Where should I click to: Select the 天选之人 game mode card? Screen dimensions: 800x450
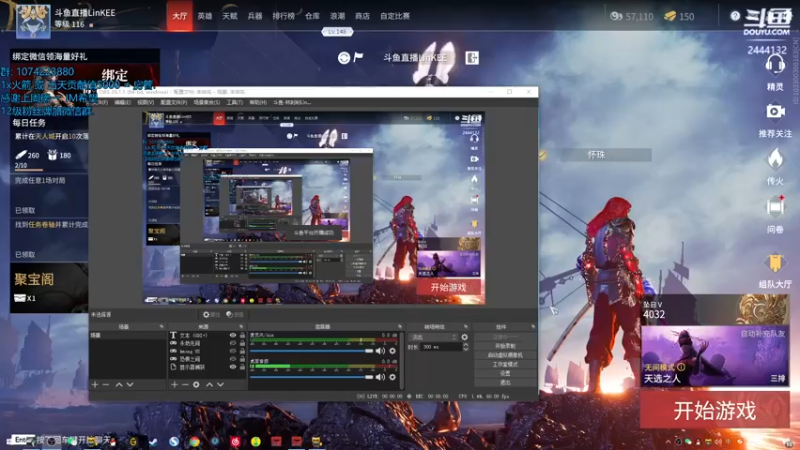pyautogui.click(x=714, y=356)
